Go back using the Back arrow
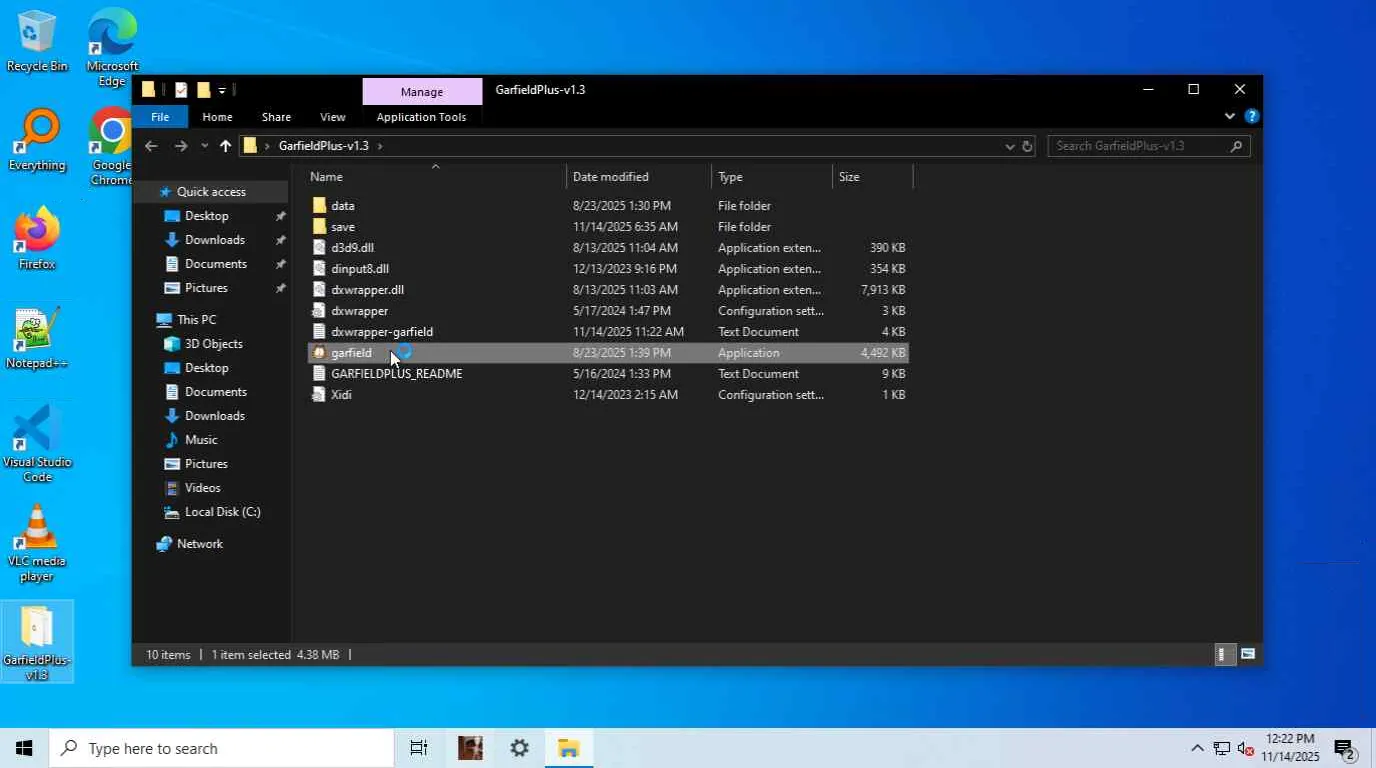The image size is (1376, 768). [x=151, y=146]
